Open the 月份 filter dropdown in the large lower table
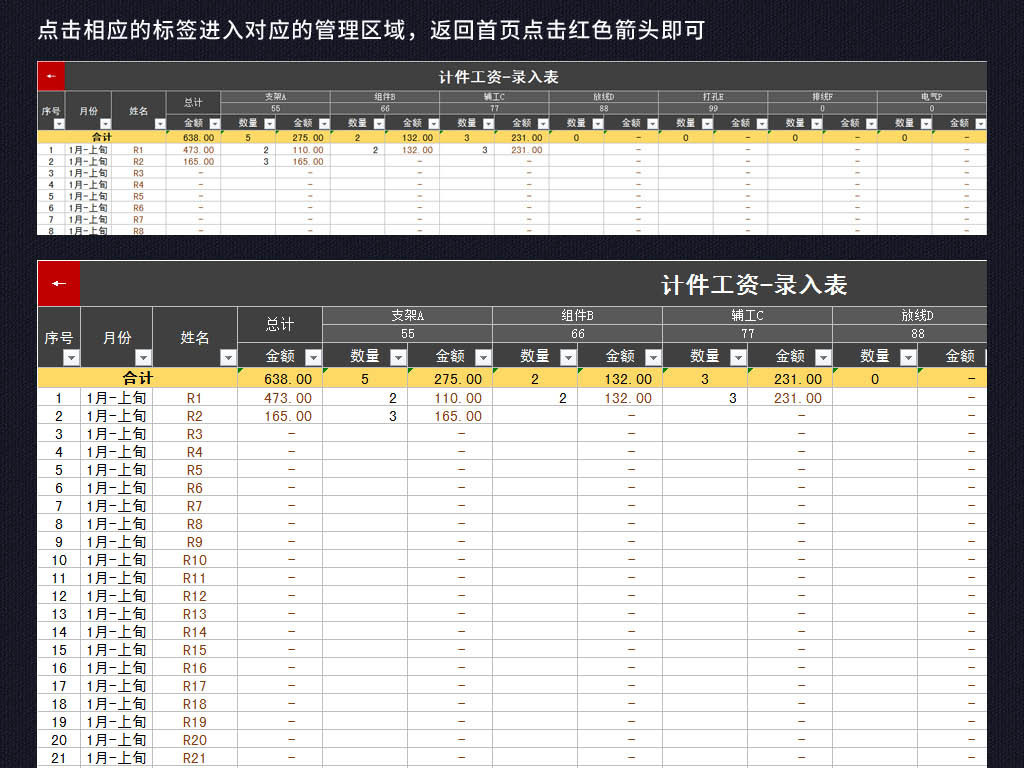 click(x=143, y=357)
